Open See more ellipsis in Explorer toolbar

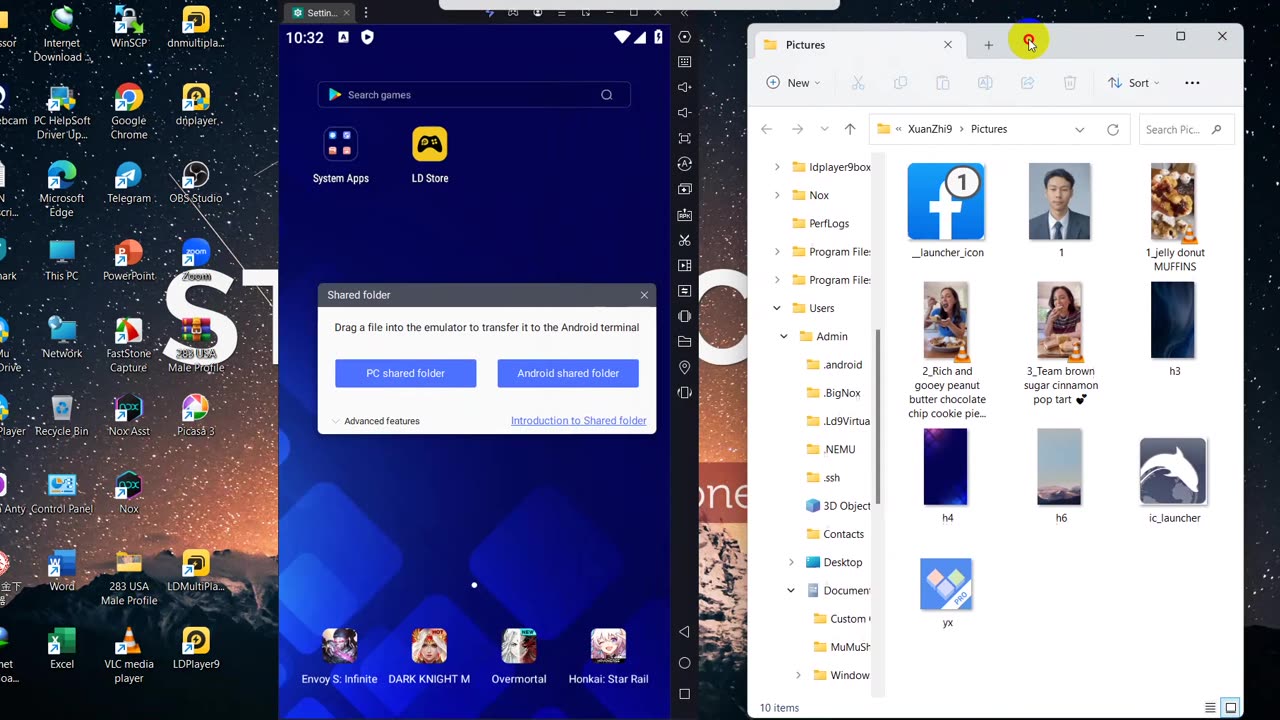coord(1192,83)
